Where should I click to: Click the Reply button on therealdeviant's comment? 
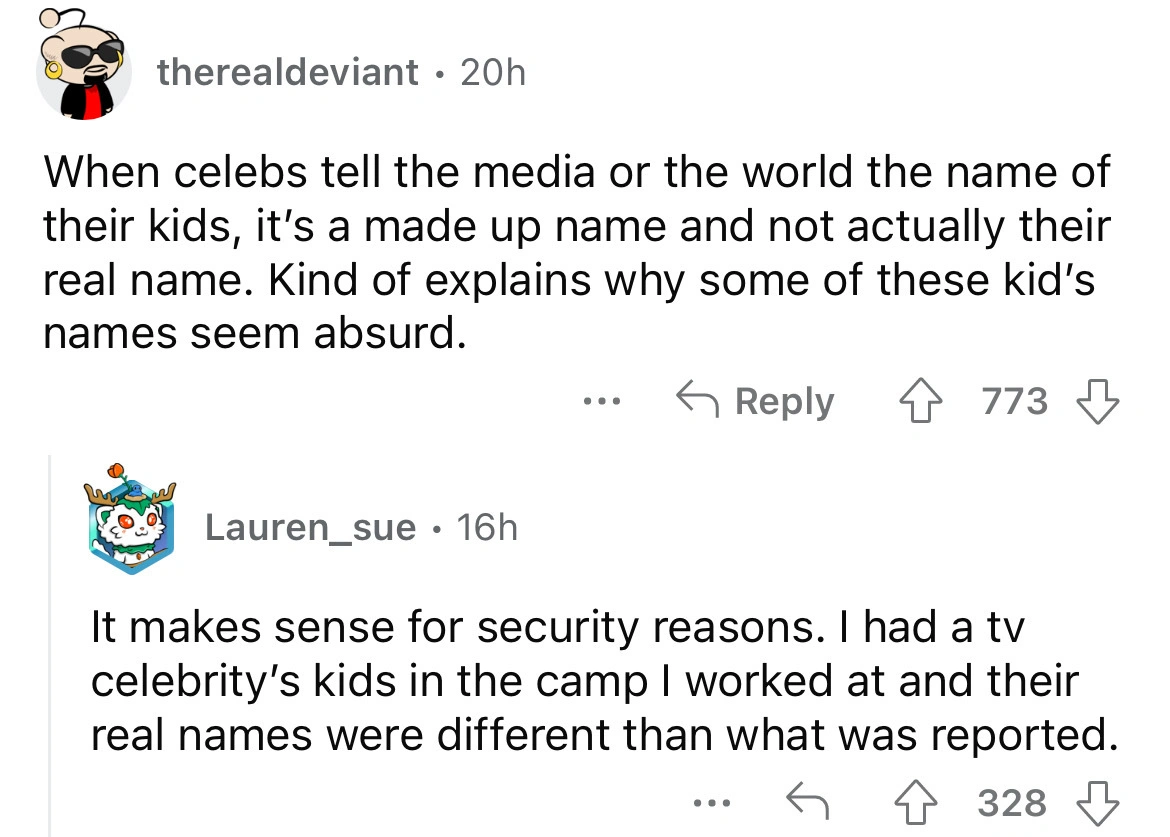tap(785, 401)
